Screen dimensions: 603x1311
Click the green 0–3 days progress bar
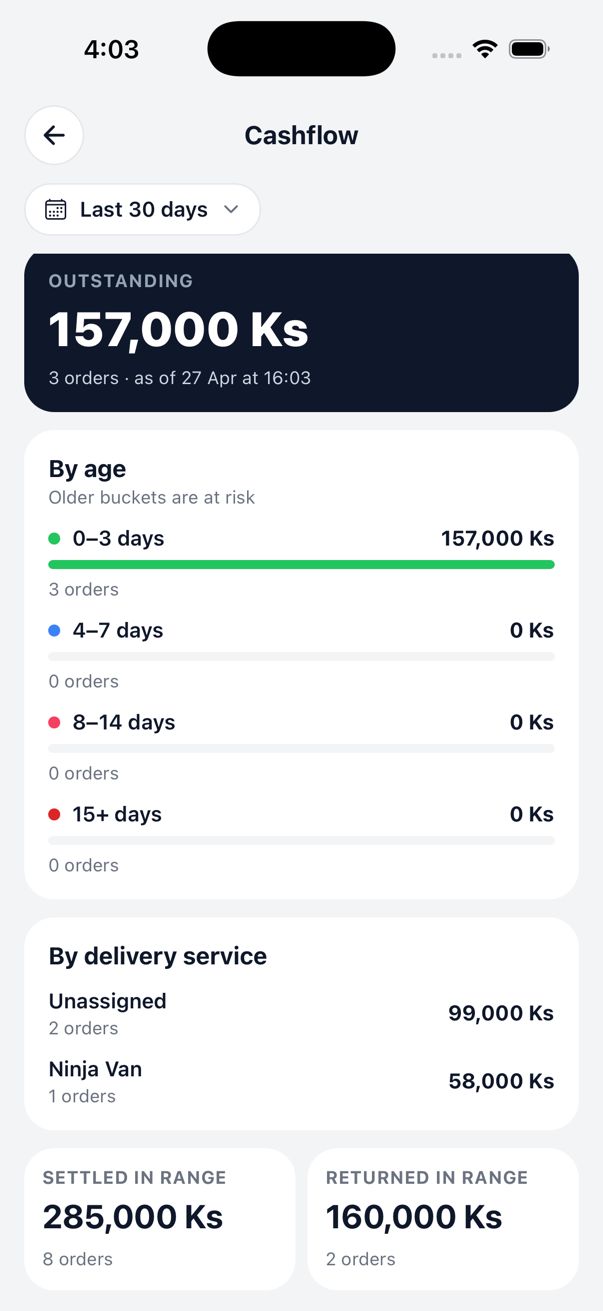tap(300, 564)
